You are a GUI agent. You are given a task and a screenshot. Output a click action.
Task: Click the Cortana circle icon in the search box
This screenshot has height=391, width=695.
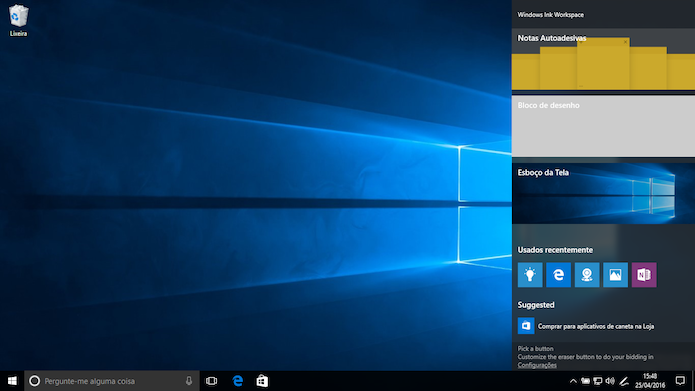click(x=34, y=381)
